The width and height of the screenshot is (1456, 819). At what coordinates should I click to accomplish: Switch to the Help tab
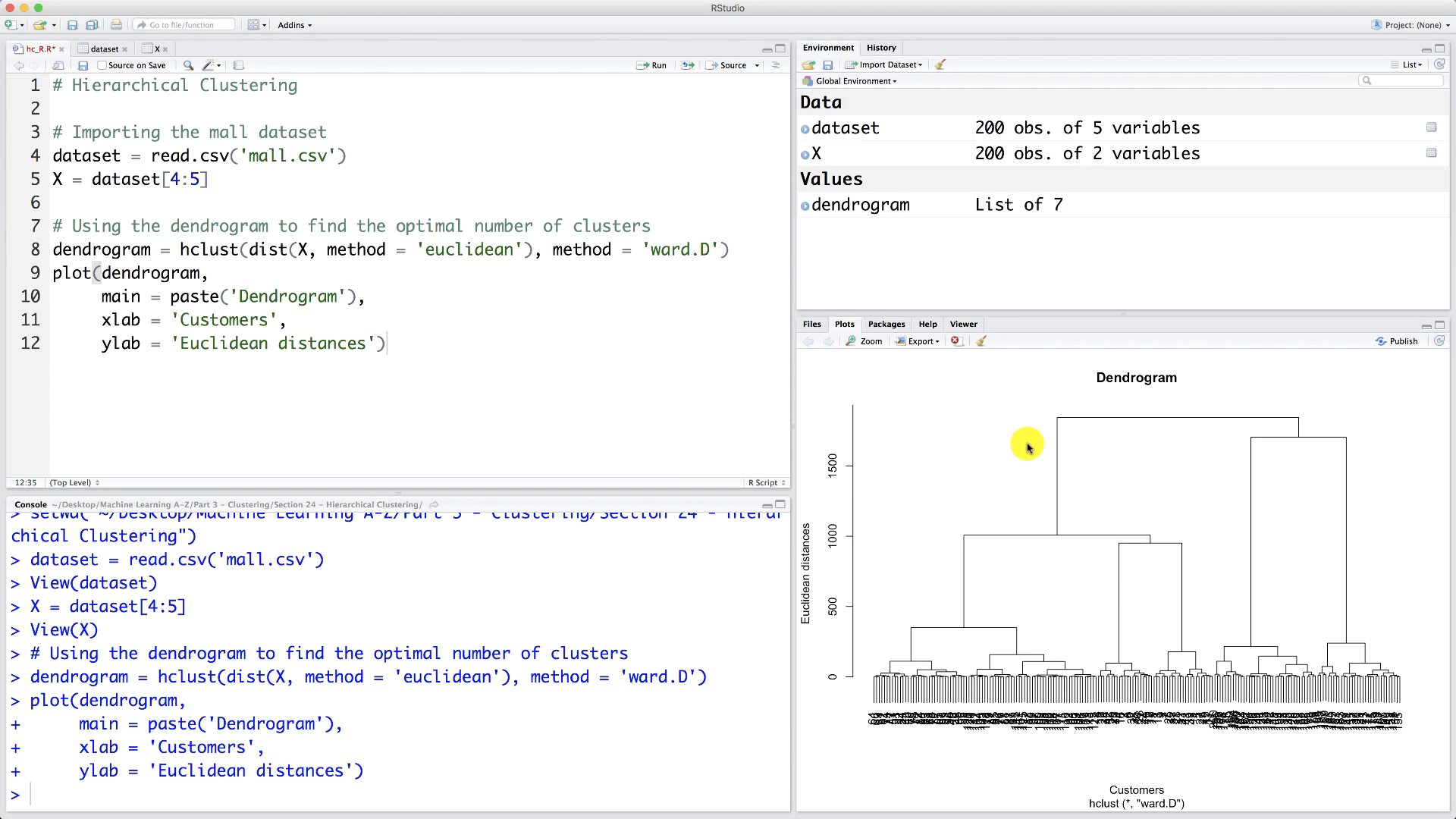pyautogui.click(x=927, y=324)
